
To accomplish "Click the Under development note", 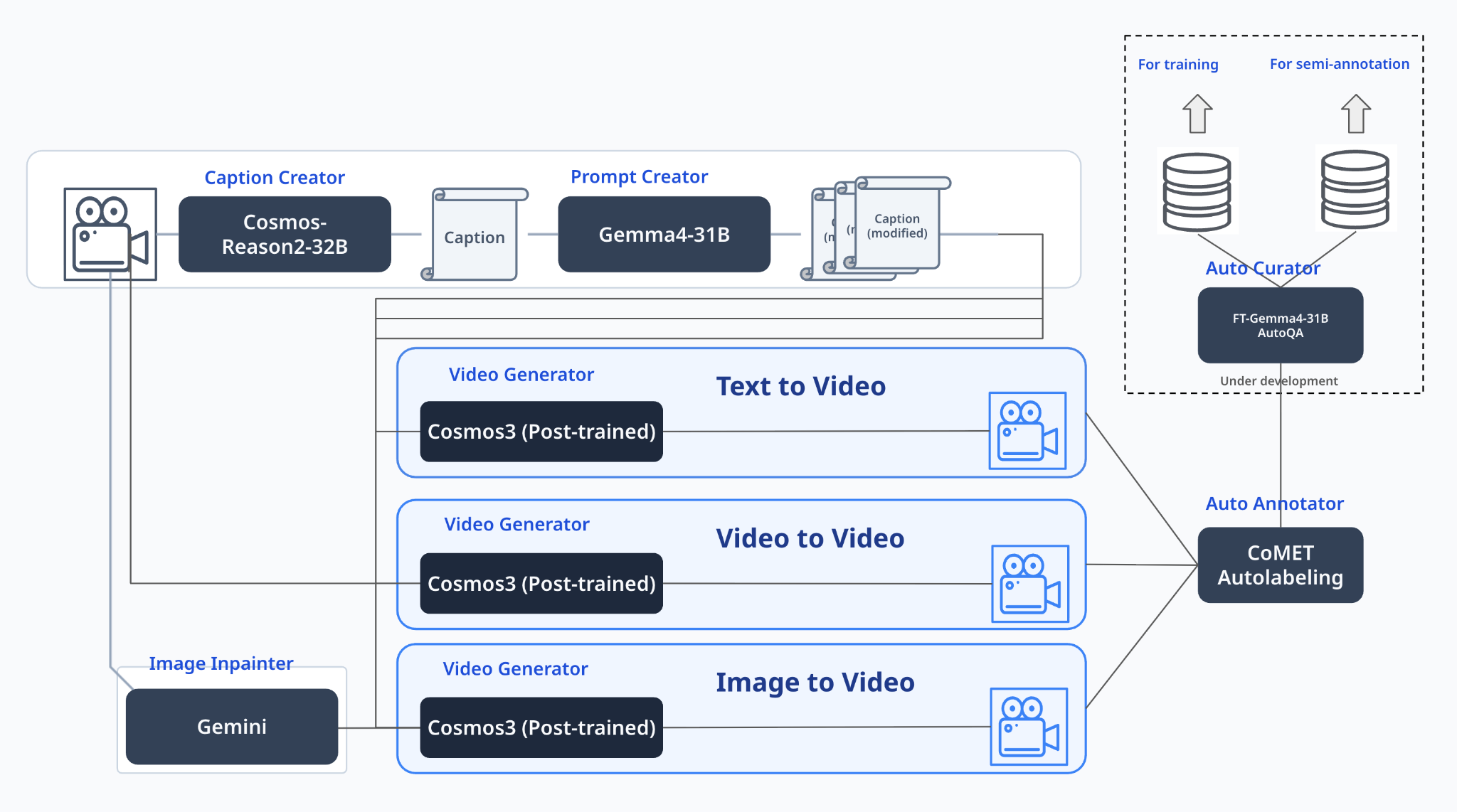I will pyautogui.click(x=1278, y=381).
